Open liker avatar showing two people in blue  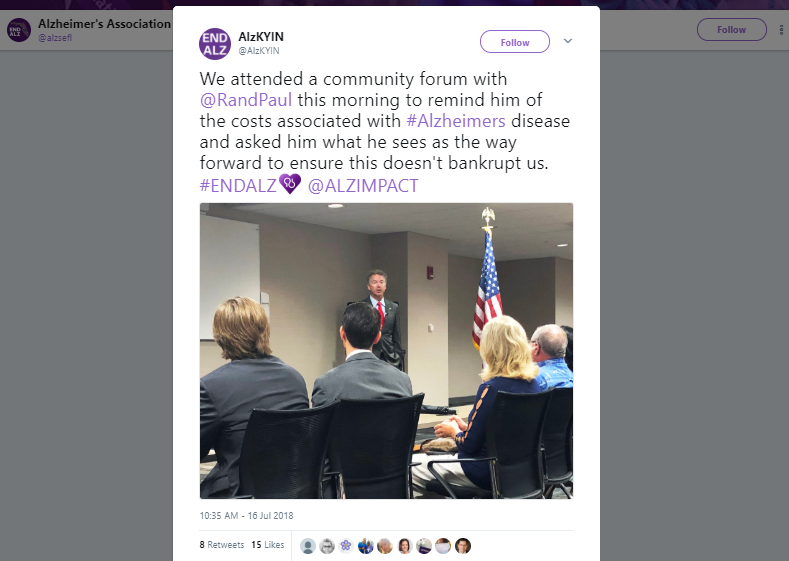pos(365,546)
